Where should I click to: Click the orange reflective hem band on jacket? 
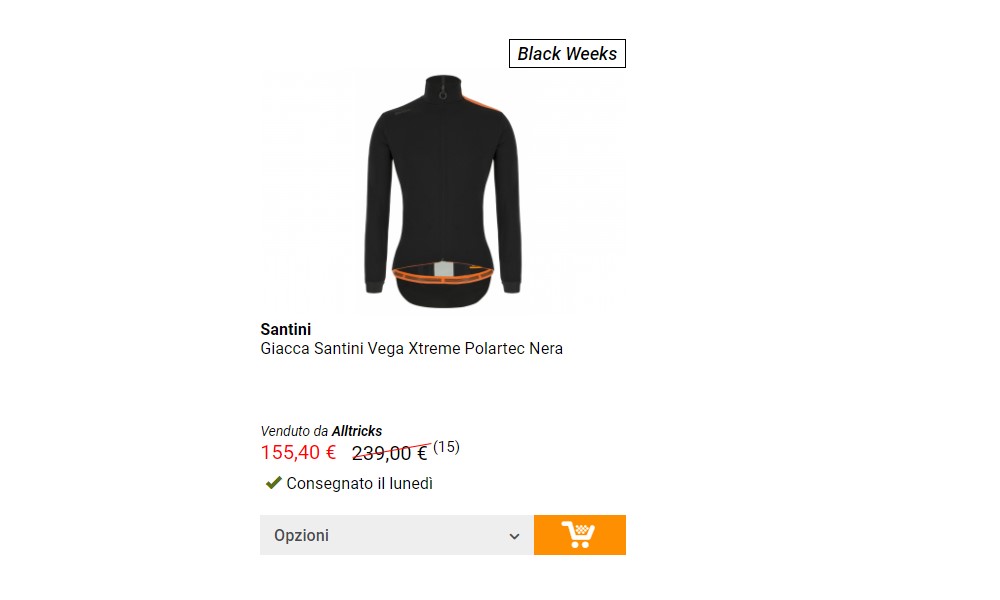pos(443,276)
